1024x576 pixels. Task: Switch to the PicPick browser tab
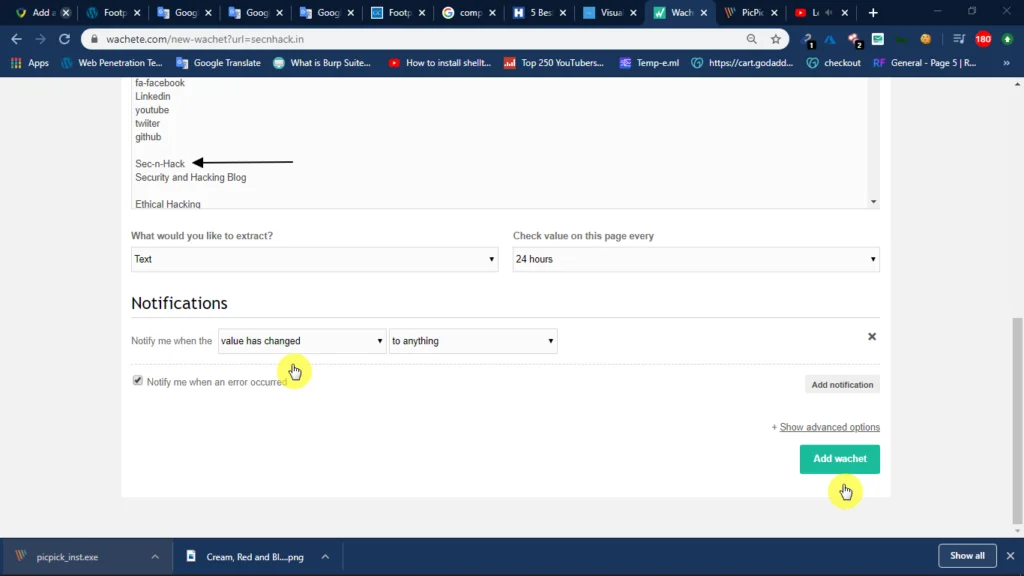(x=751, y=12)
